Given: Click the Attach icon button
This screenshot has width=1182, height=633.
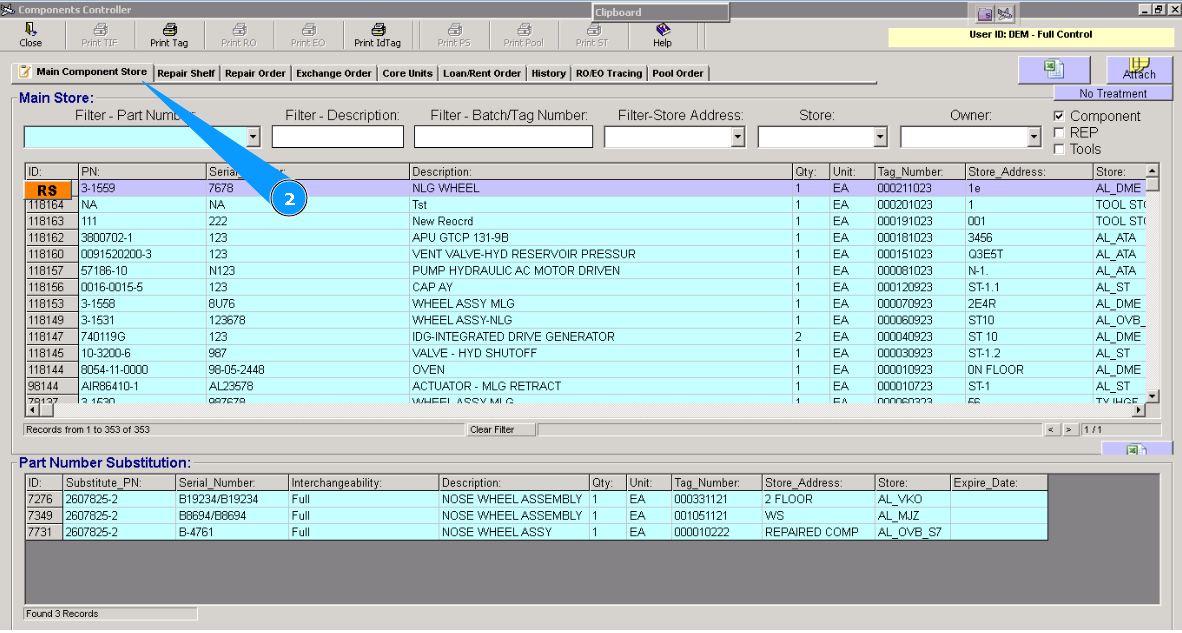Looking at the screenshot, I should pos(1138,69).
